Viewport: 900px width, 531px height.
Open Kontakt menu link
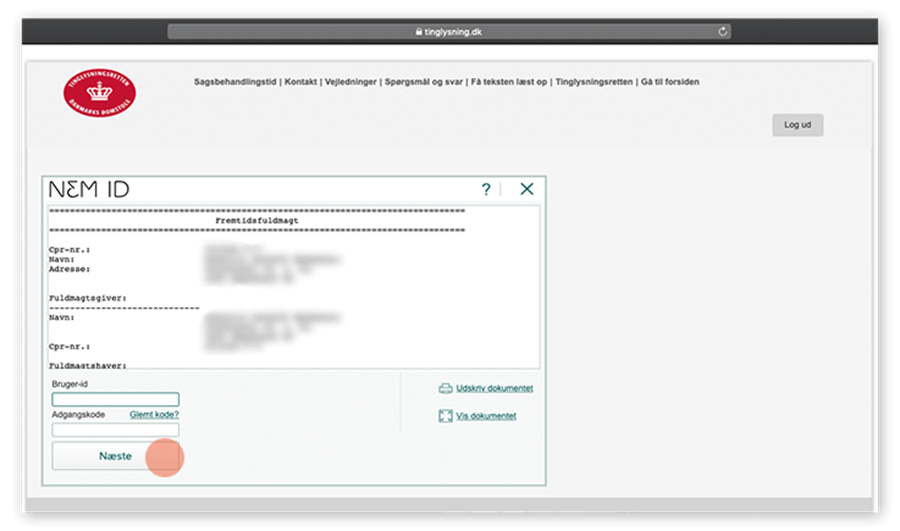pyautogui.click(x=301, y=82)
